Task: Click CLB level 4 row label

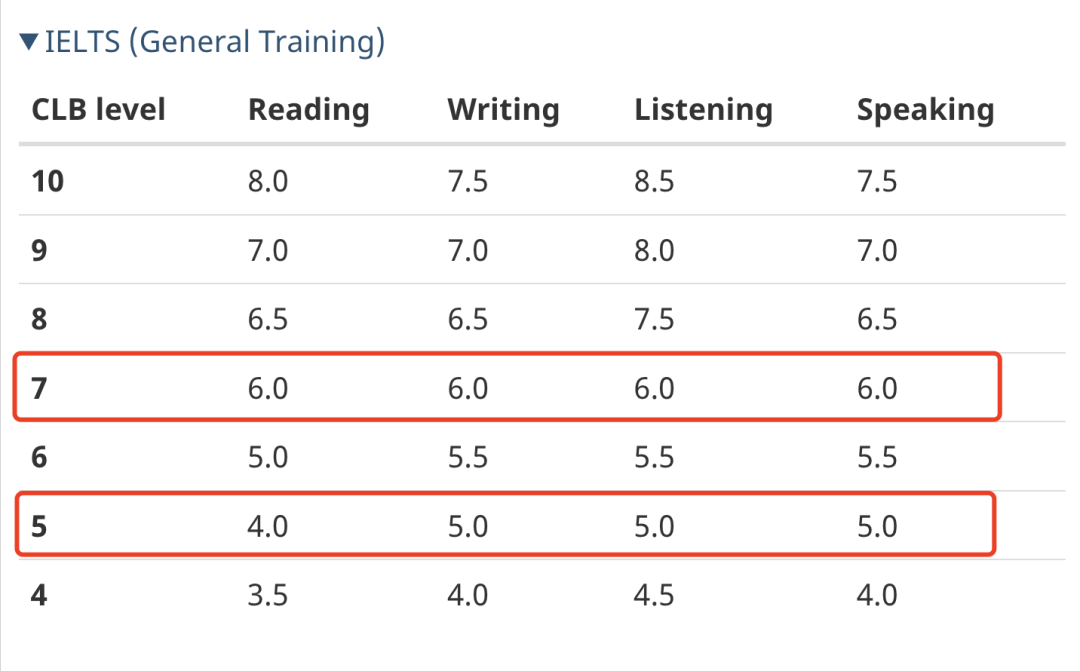Action: pos(39,595)
